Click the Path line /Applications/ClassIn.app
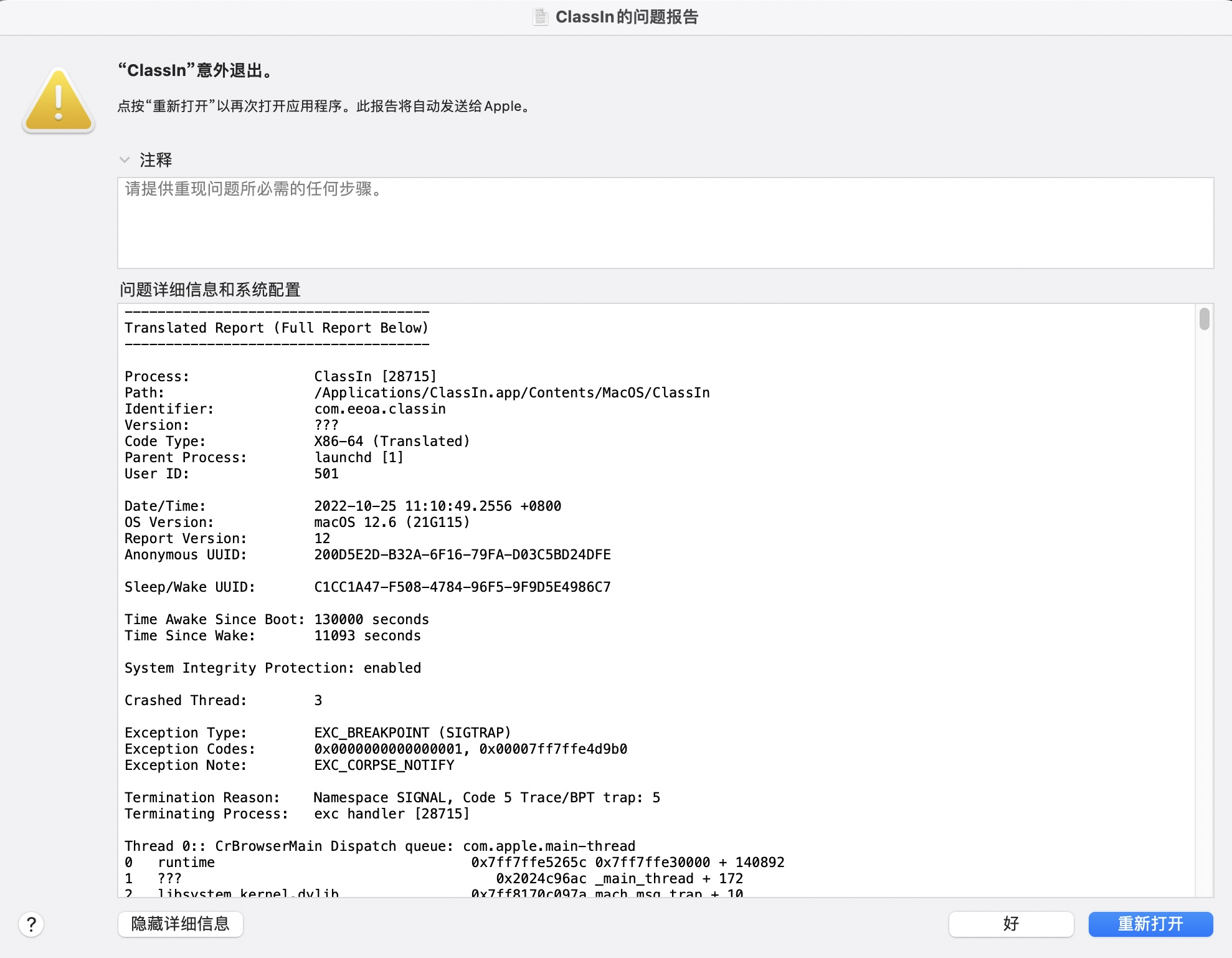Viewport: 1232px width, 958px height. click(x=512, y=392)
